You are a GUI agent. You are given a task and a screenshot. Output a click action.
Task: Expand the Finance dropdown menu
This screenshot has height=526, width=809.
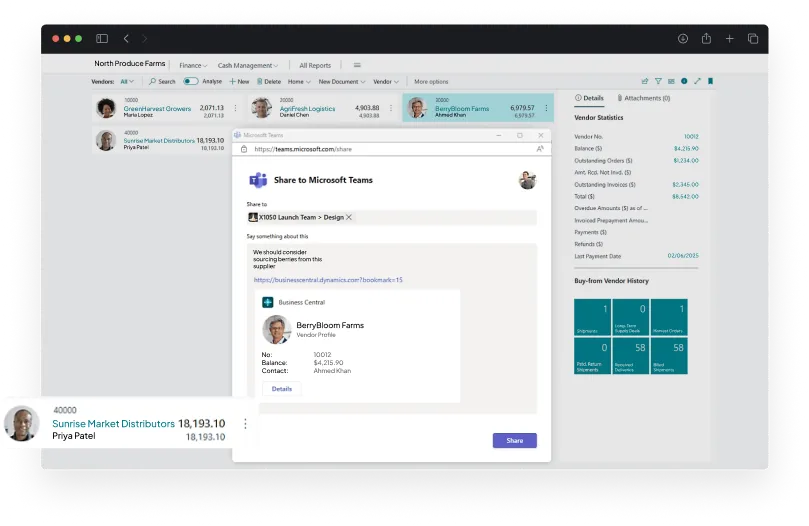tap(193, 65)
